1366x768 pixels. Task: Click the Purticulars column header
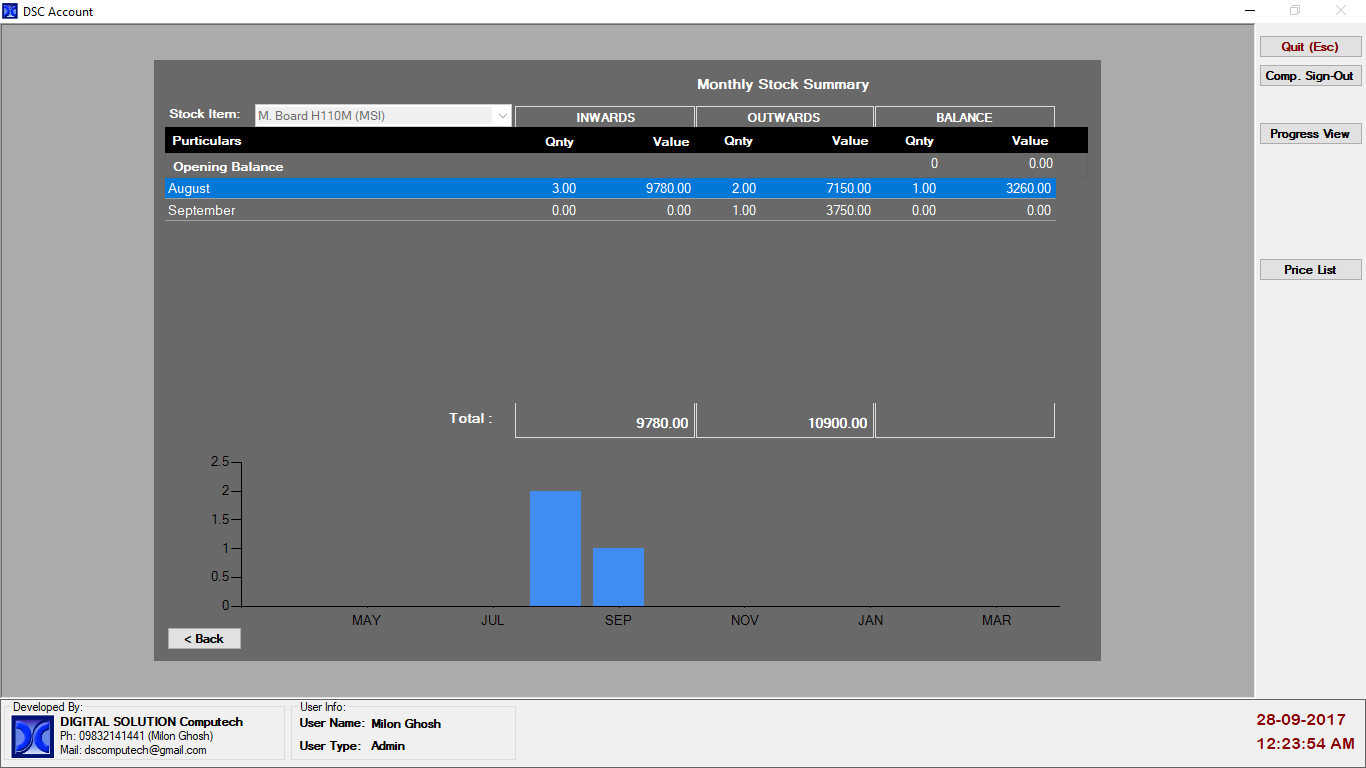click(207, 141)
